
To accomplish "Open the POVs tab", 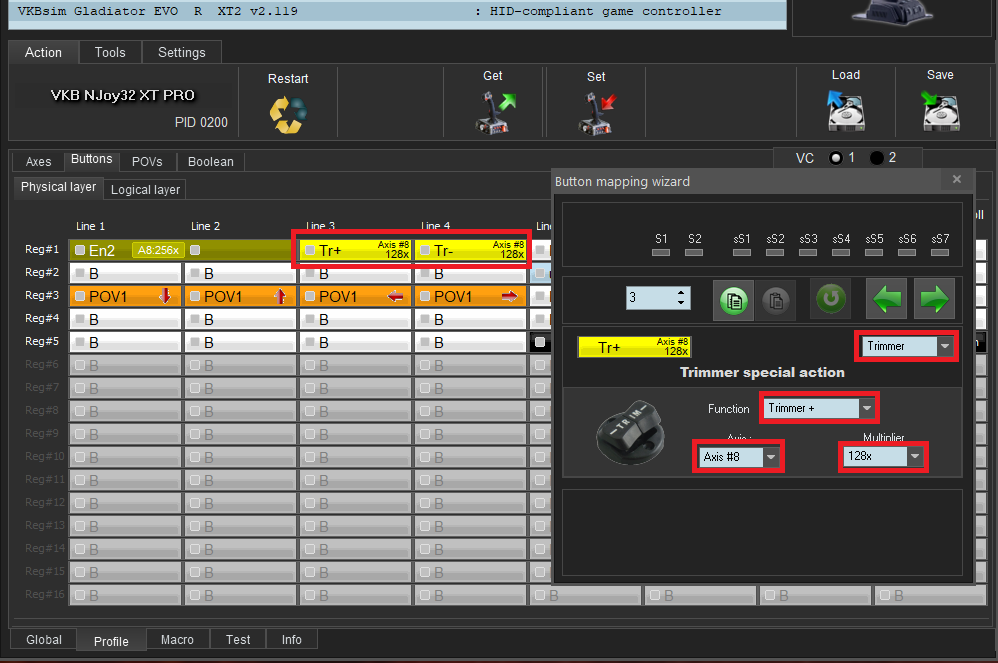I will pos(147,162).
